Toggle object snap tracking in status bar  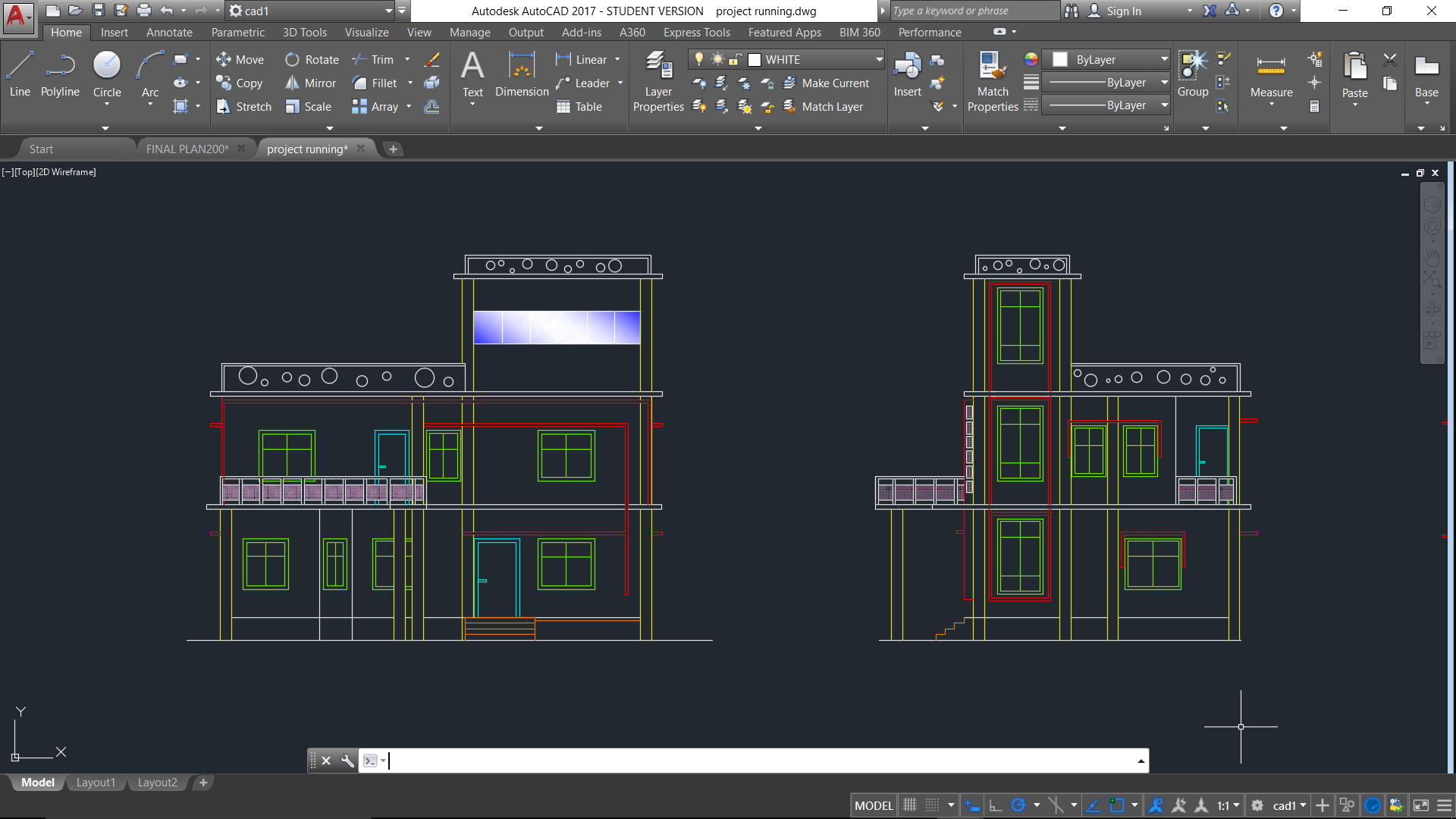(1094, 805)
